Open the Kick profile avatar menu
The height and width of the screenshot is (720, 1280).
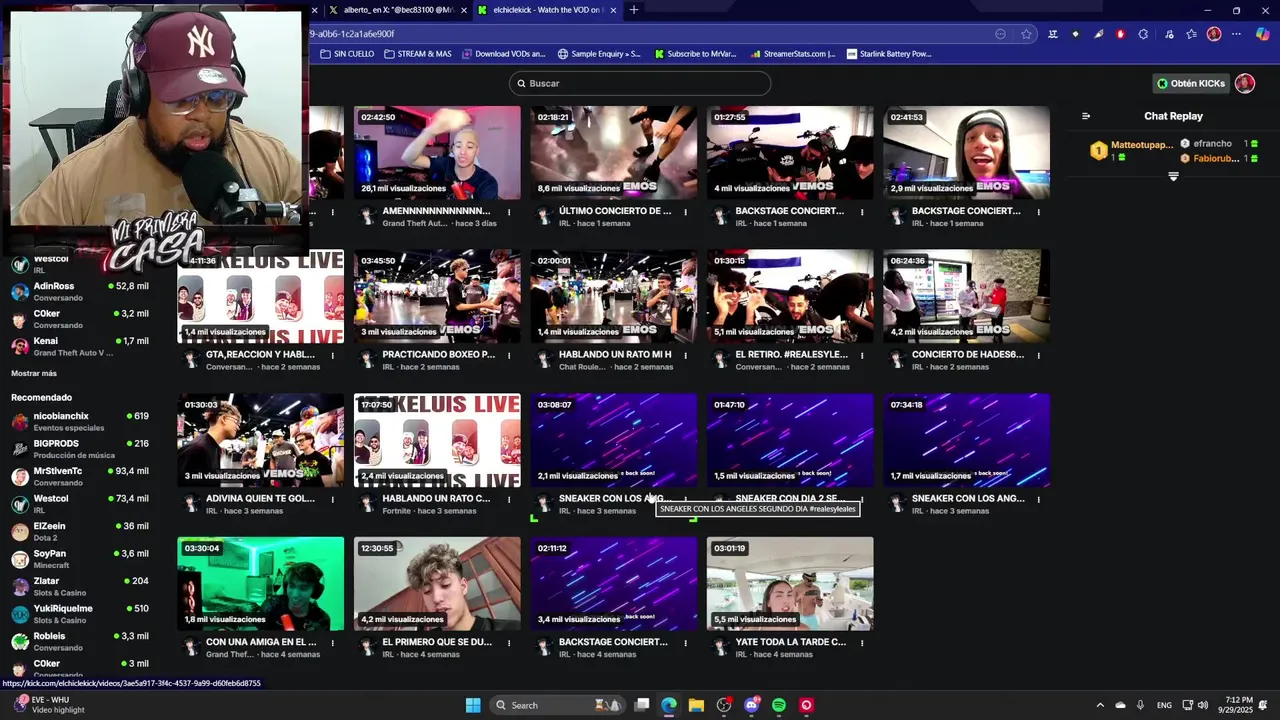coord(1244,83)
